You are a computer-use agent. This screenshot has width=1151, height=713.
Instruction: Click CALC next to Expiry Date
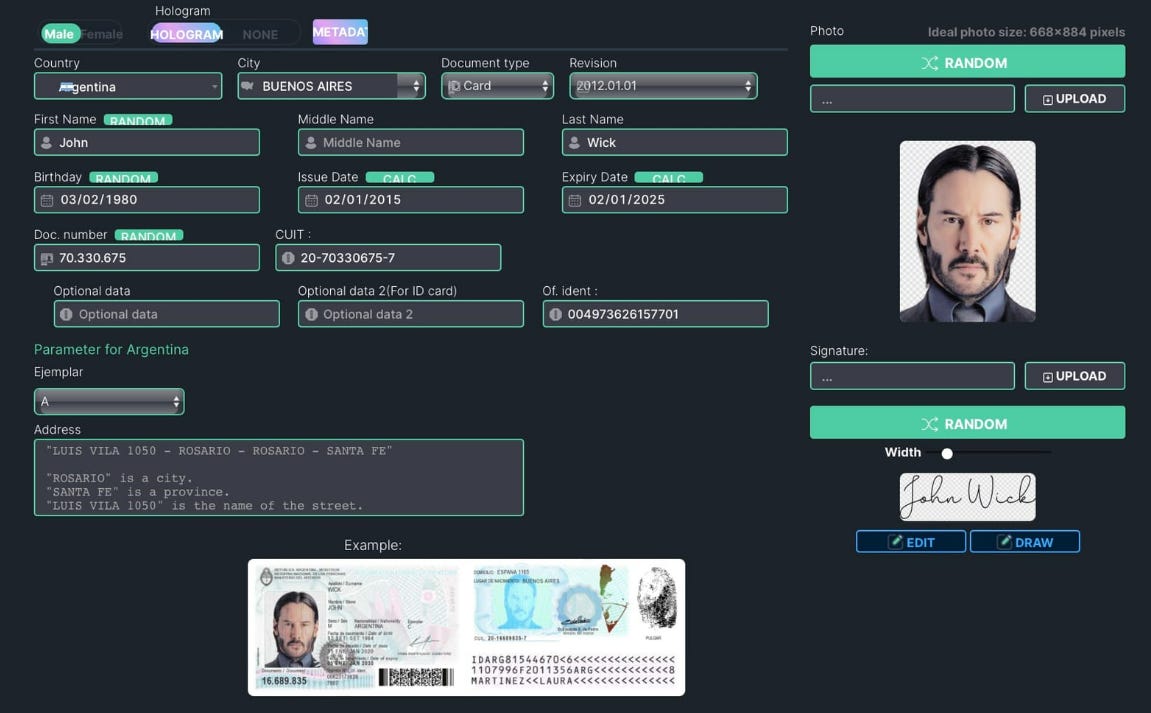pyautogui.click(x=669, y=178)
